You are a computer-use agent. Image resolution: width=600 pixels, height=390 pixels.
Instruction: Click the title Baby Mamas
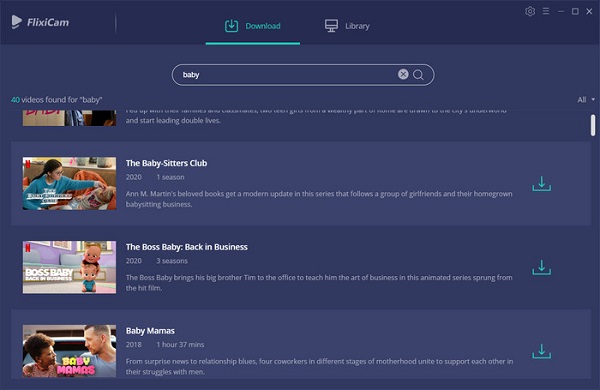pos(150,331)
